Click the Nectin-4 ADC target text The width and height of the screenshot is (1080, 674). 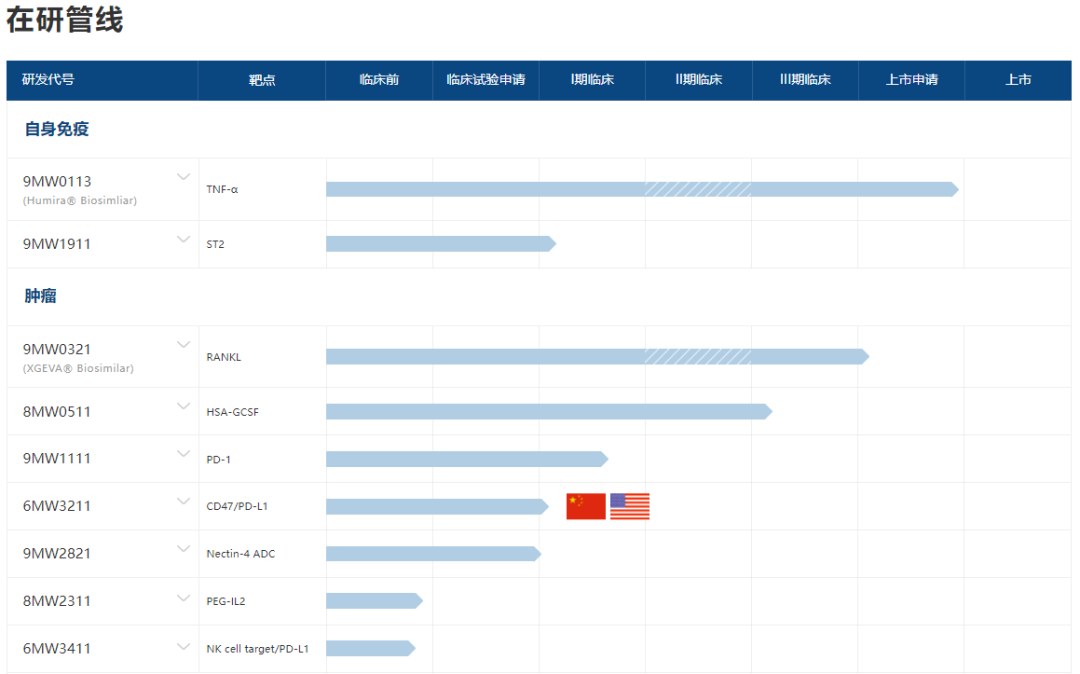240,554
